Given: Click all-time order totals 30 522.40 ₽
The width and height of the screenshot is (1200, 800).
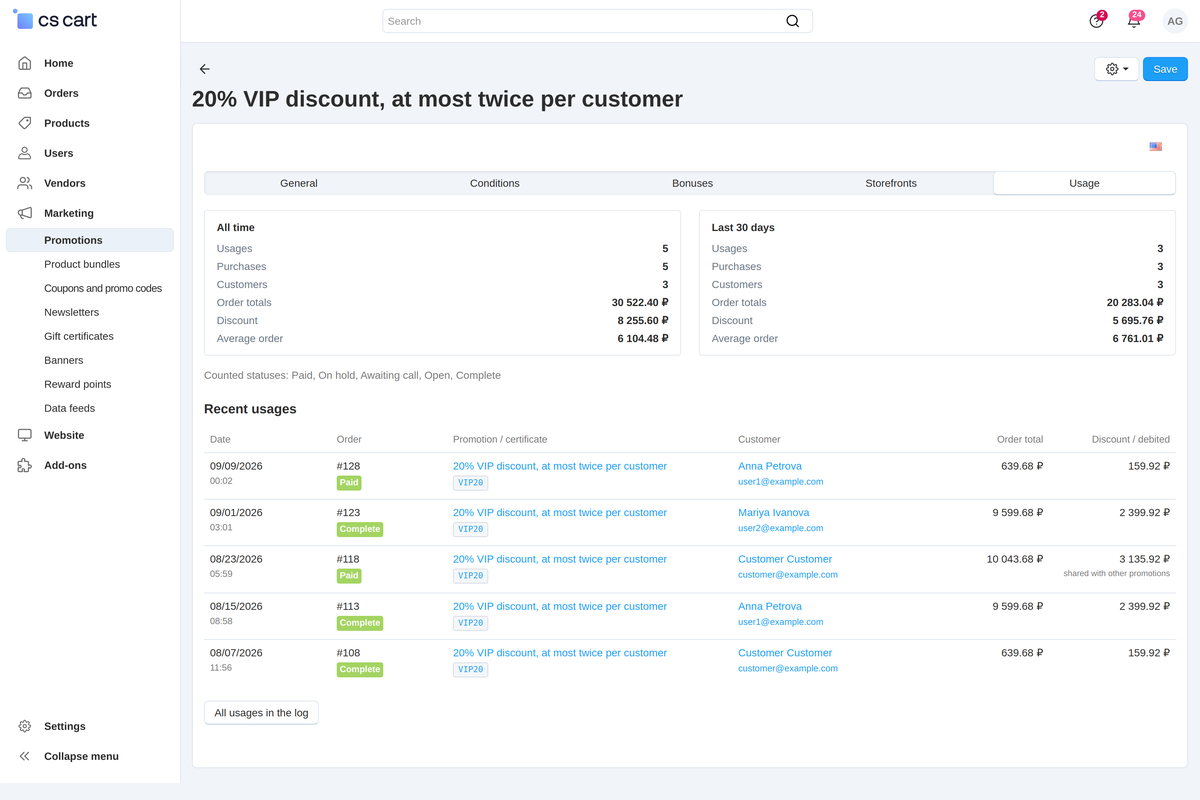Looking at the screenshot, I should click(x=640, y=303).
